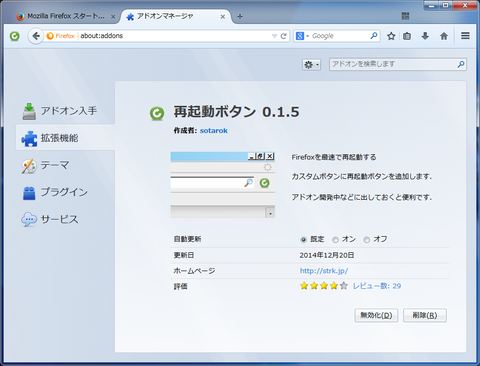Open the hamburger menu button

click(465, 36)
